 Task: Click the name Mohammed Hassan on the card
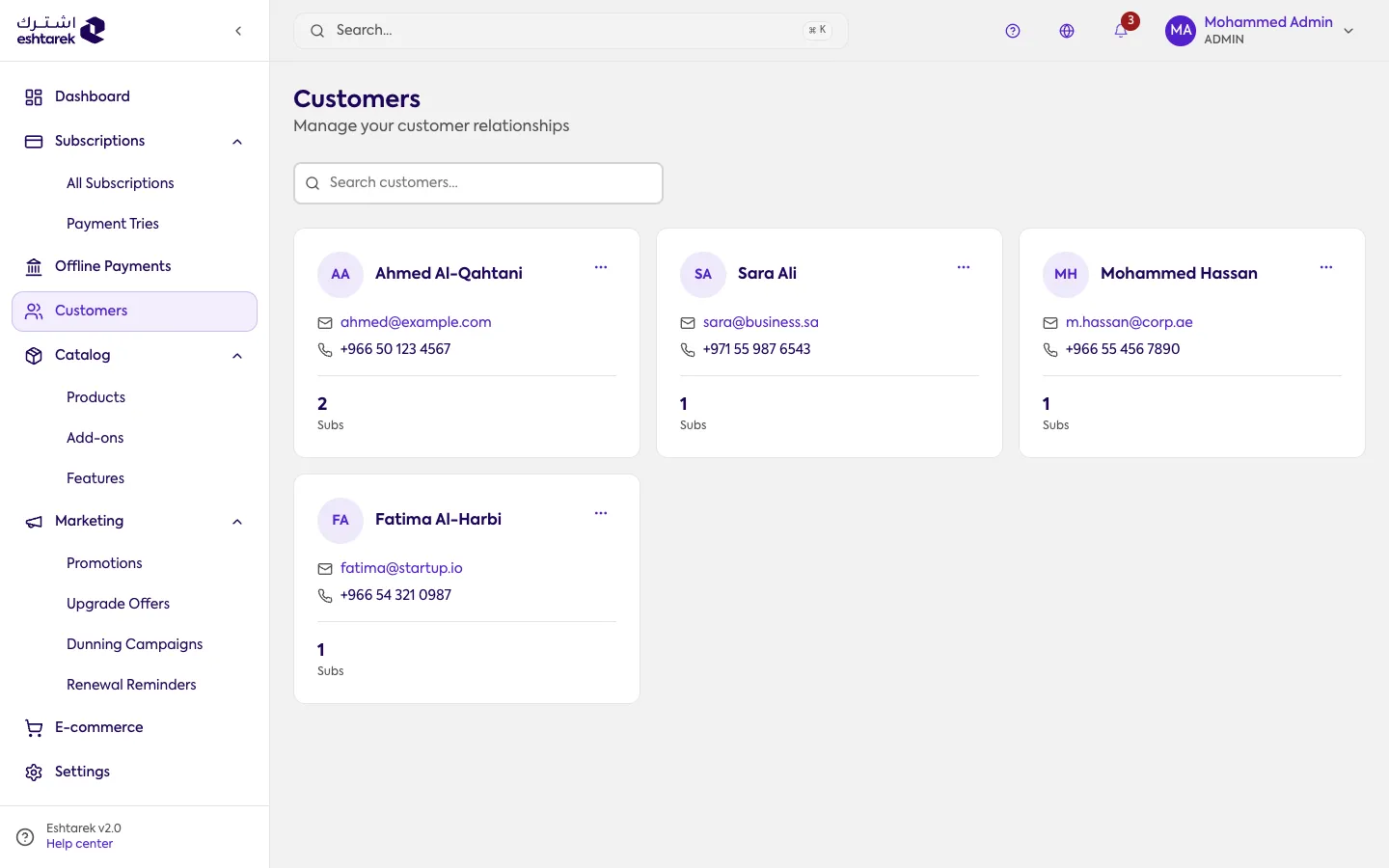pyautogui.click(x=1179, y=274)
